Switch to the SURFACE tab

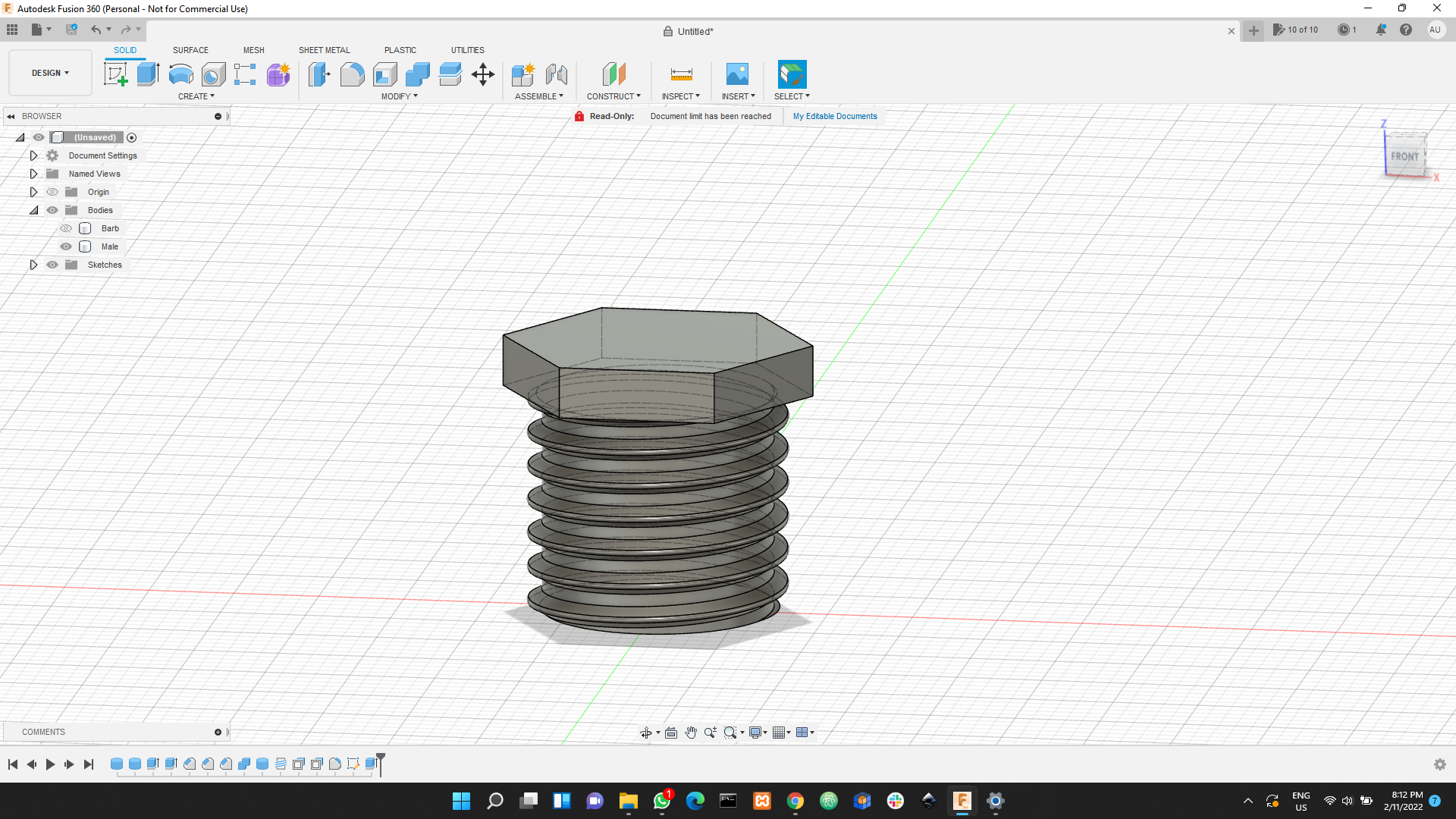click(190, 50)
